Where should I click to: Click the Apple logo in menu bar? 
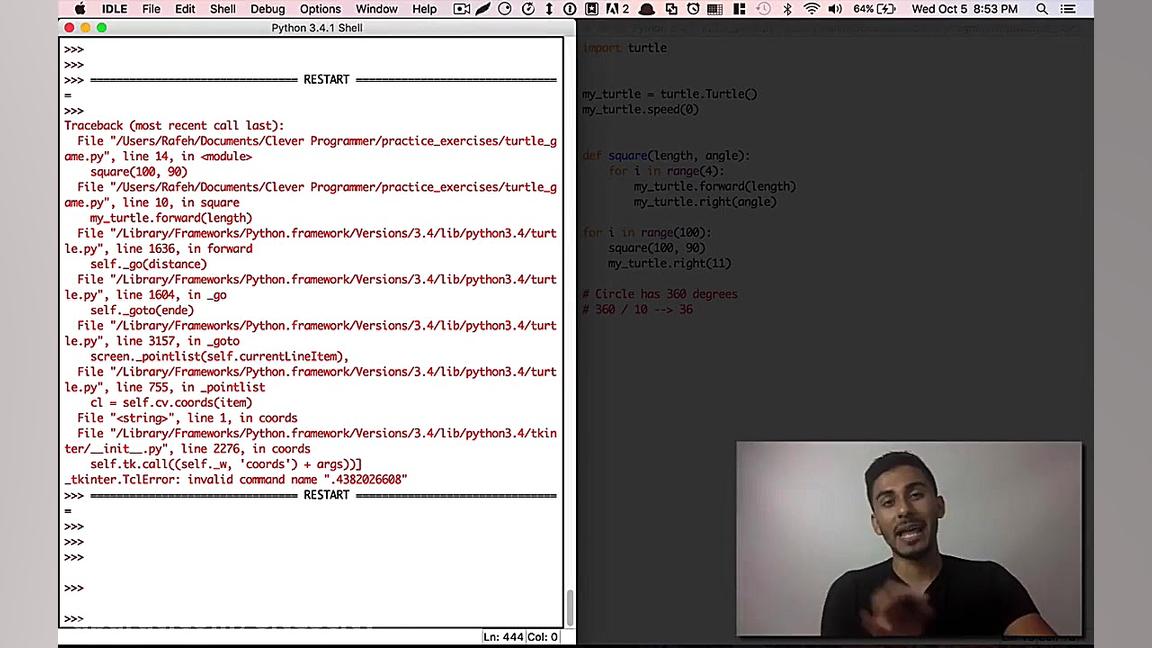pos(79,9)
